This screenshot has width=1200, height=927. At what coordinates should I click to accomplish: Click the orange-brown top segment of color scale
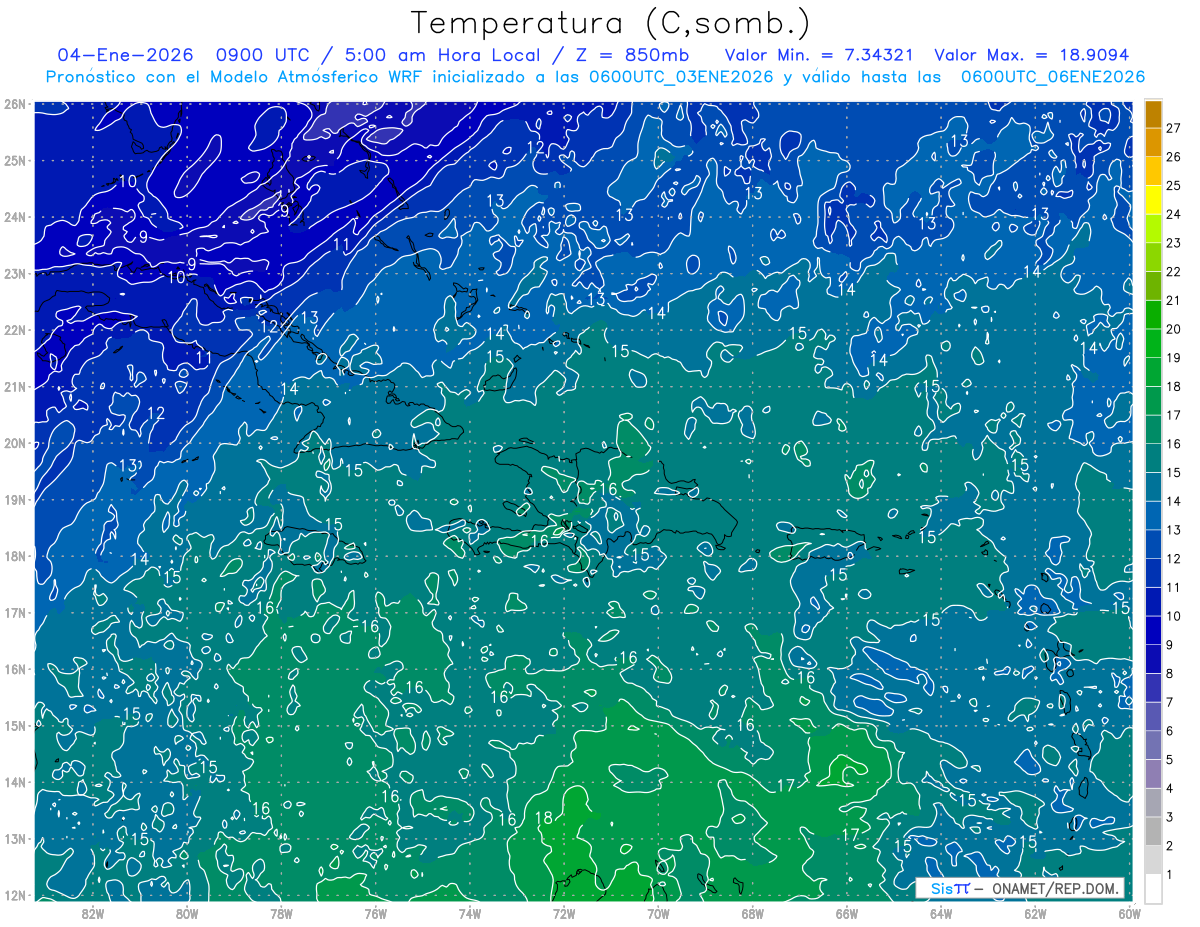1153,115
